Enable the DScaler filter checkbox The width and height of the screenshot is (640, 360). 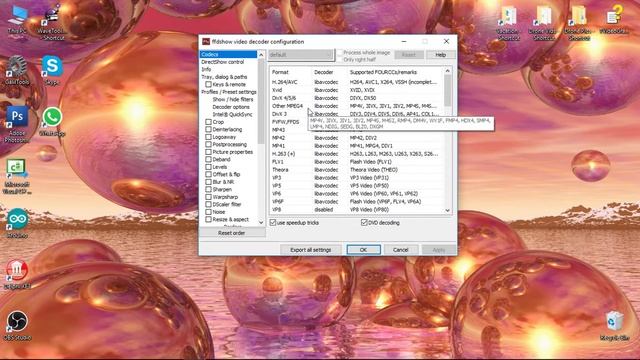[208, 204]
